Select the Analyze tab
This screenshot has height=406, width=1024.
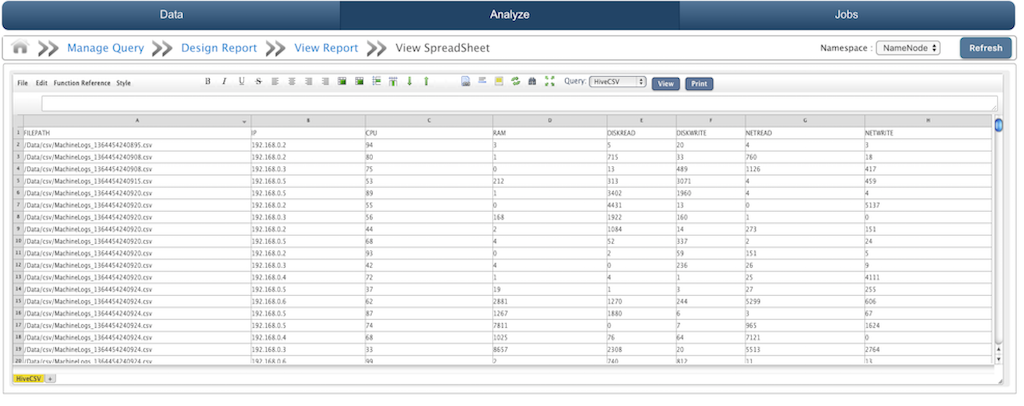pyautogui.click(x=509, y=15)
